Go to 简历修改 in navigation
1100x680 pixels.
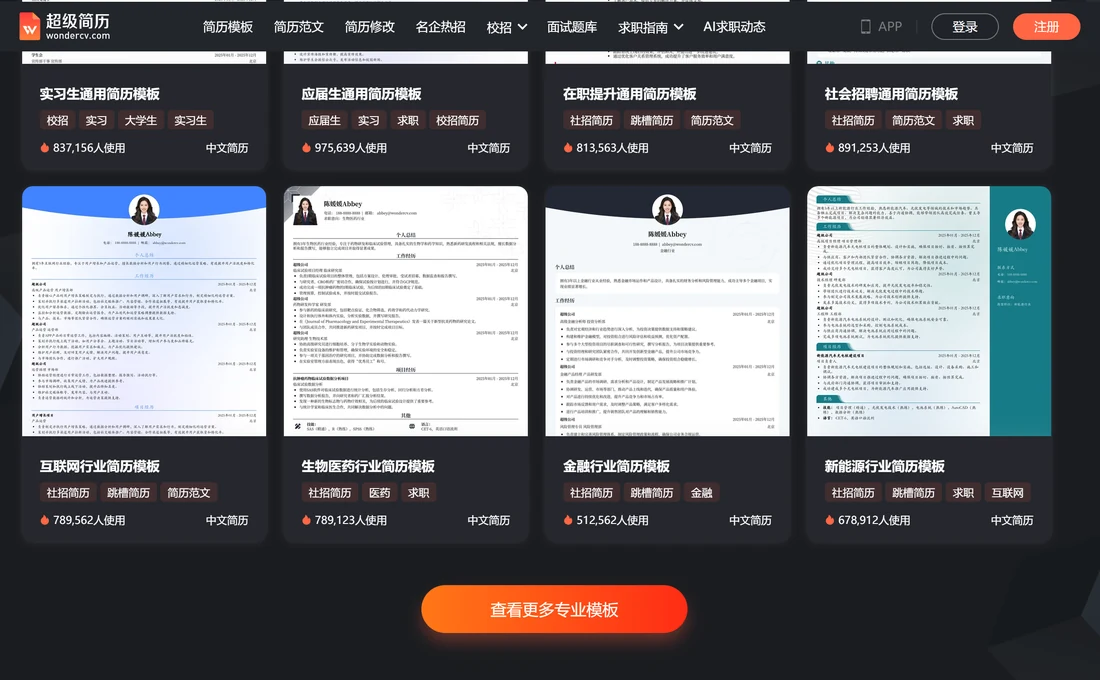[x=370, y=27]
